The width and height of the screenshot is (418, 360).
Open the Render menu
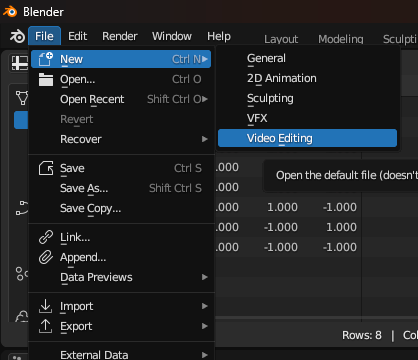(x=120, y=36)
